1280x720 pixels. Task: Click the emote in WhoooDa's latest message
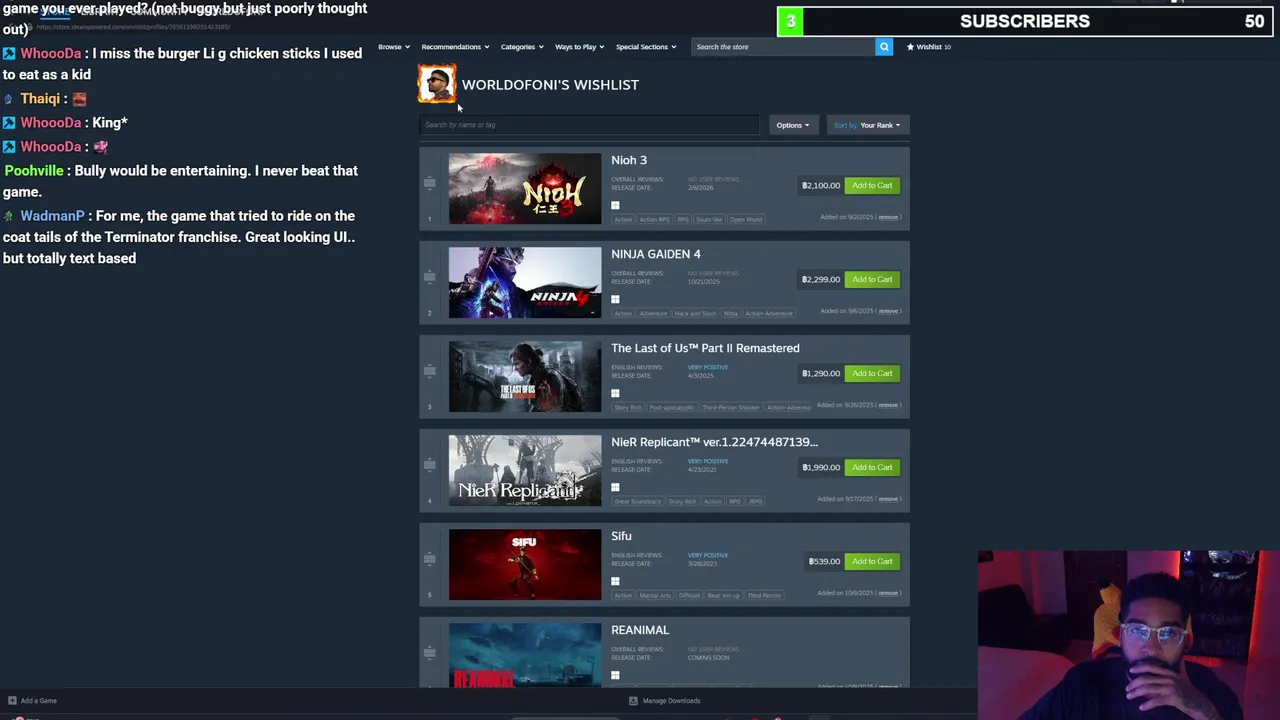(100, 147)
